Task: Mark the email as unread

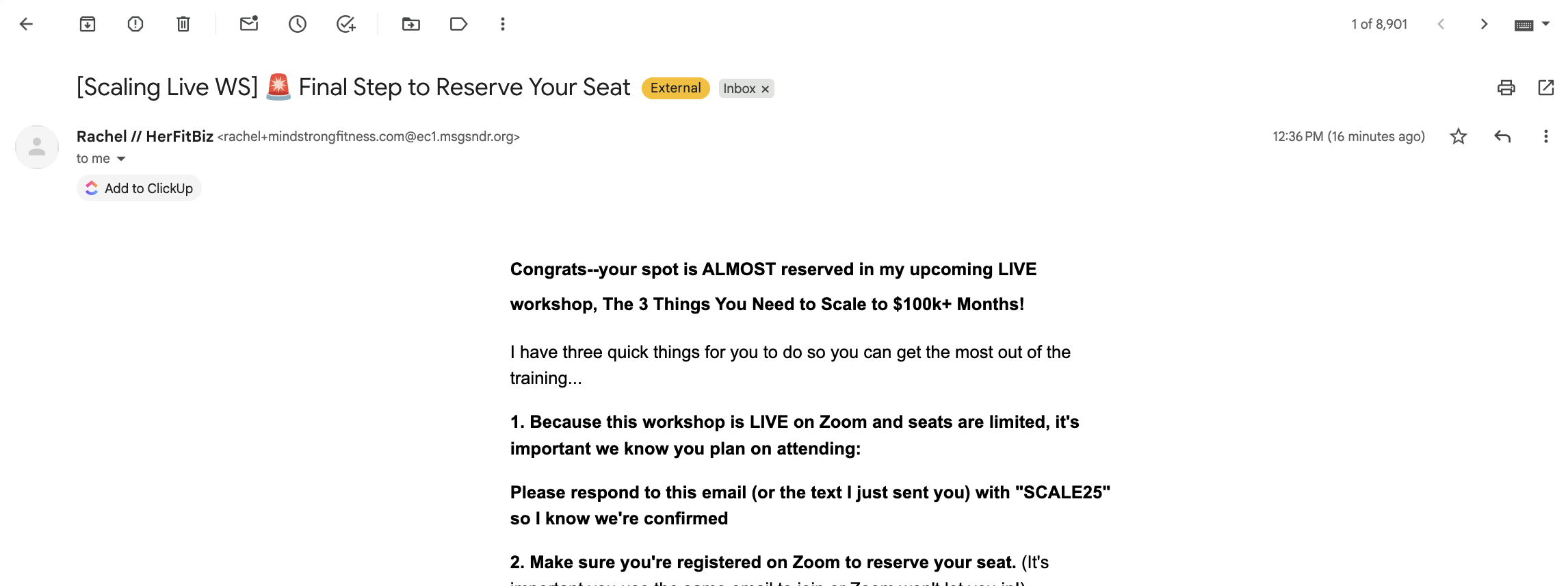Action: pos(249,25)
